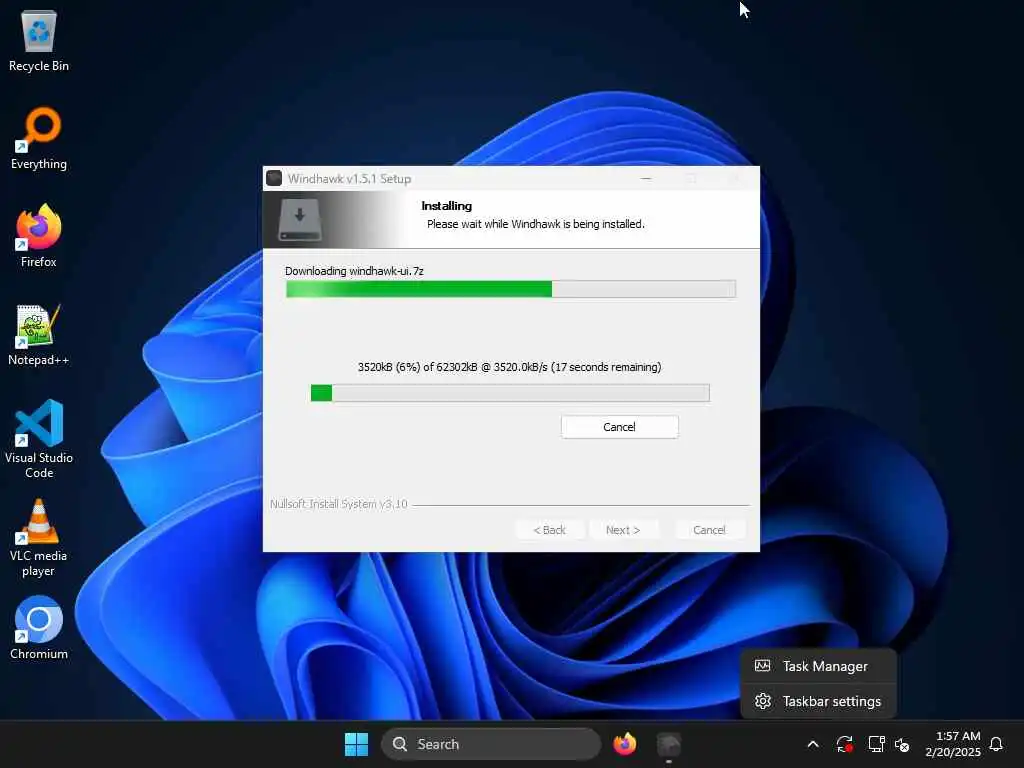Screen dimensions: 1024x768
Task: Select Taskbar settings in the context menu
Action: (818, 701)
